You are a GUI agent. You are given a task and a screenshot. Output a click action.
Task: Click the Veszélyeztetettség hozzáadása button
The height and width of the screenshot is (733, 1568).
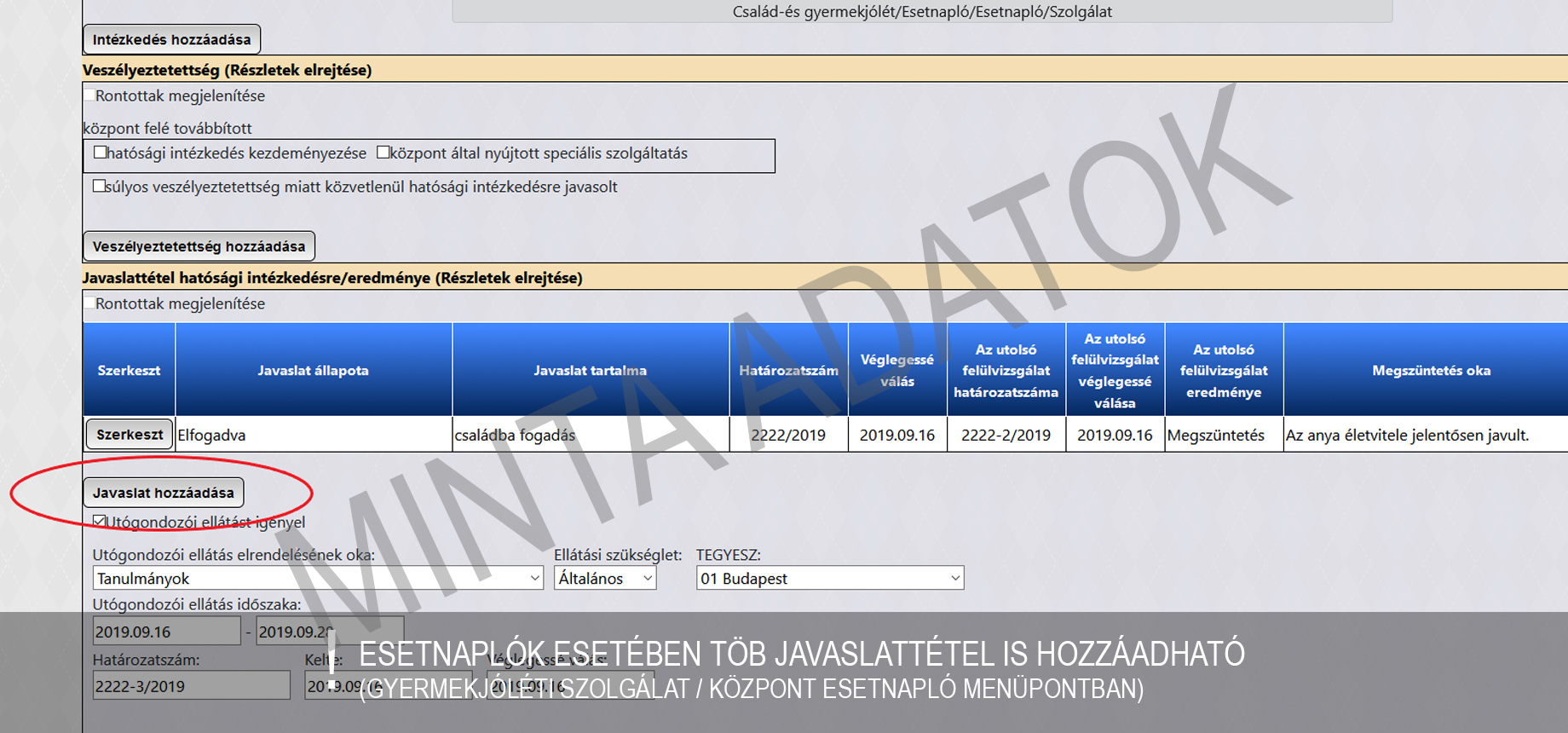point(199,246)
